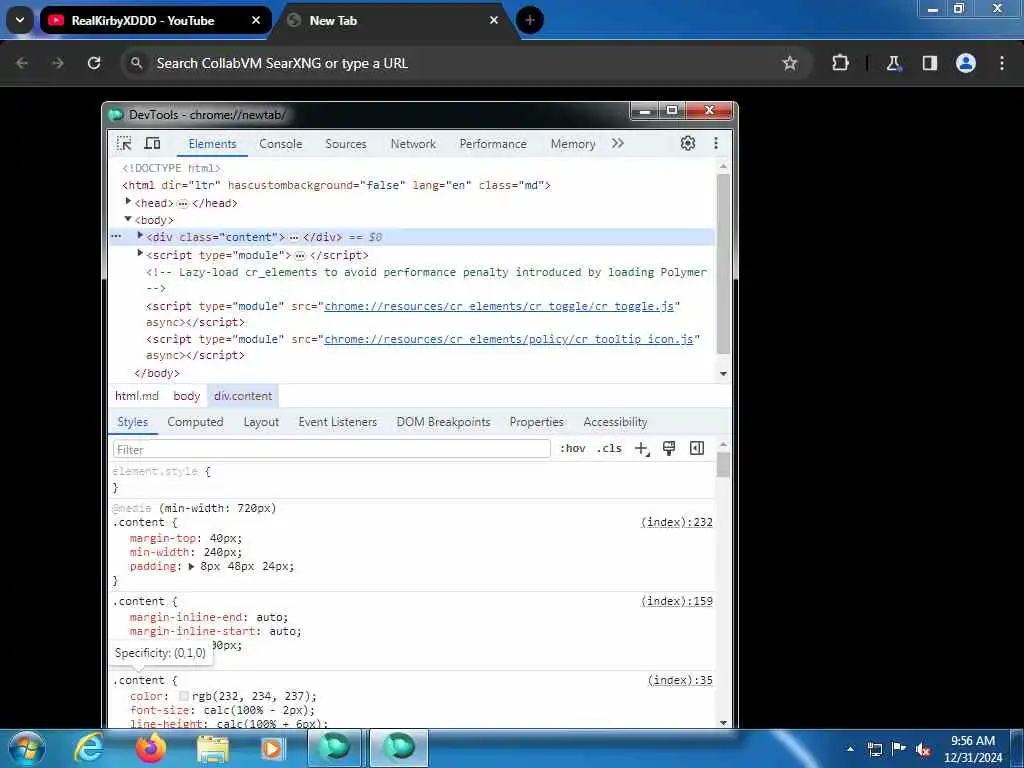Open the row actions ellipsis beside div.content
Image resolution: width=1024 pixels, height=768 pixels.
coord(116,236)
